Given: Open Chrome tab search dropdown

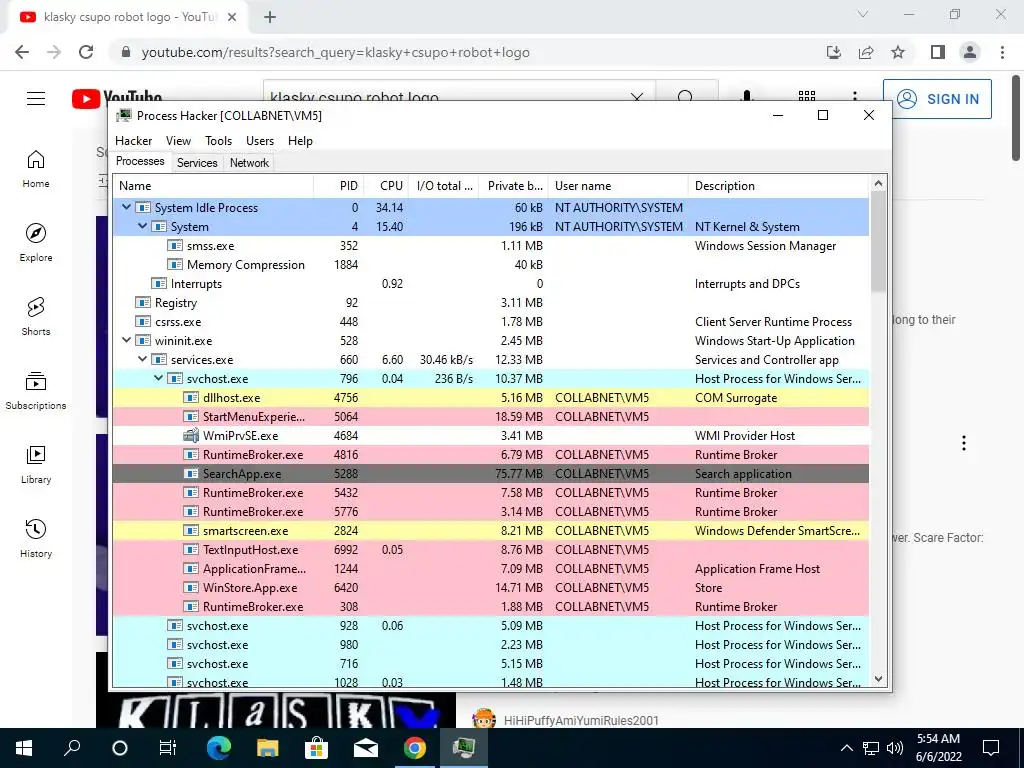Looking at the screenshot, I should point(863,14).
